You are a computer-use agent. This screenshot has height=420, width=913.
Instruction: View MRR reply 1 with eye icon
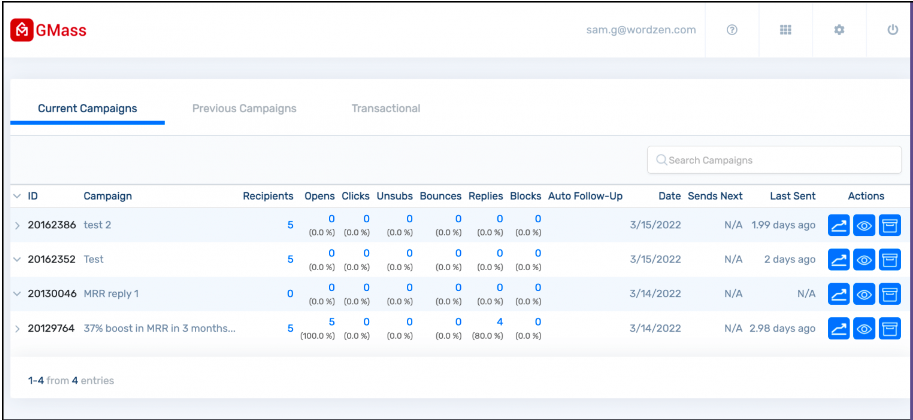point(865,294)
